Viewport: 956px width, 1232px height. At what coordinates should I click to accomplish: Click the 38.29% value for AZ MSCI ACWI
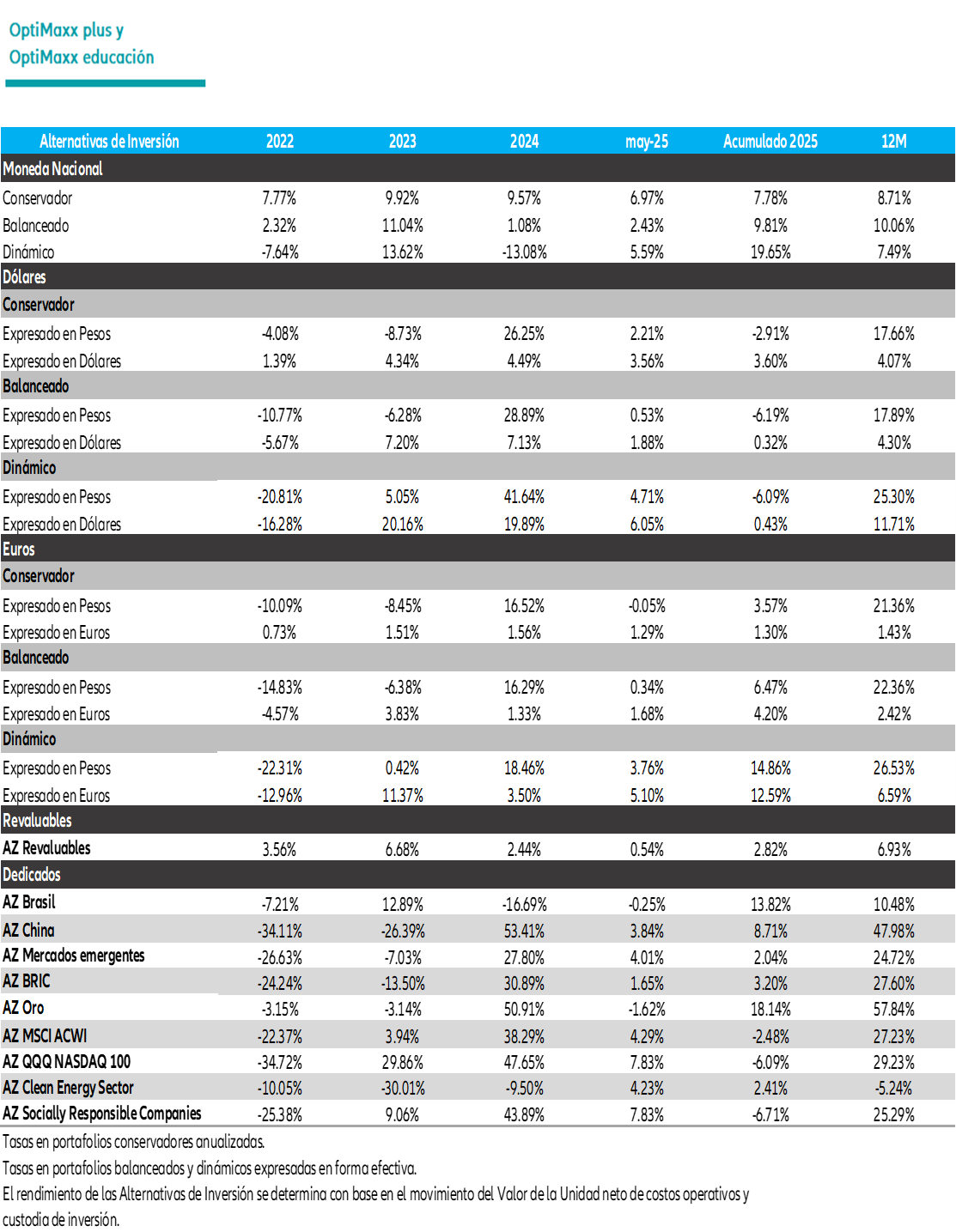tap(525, 1037)
